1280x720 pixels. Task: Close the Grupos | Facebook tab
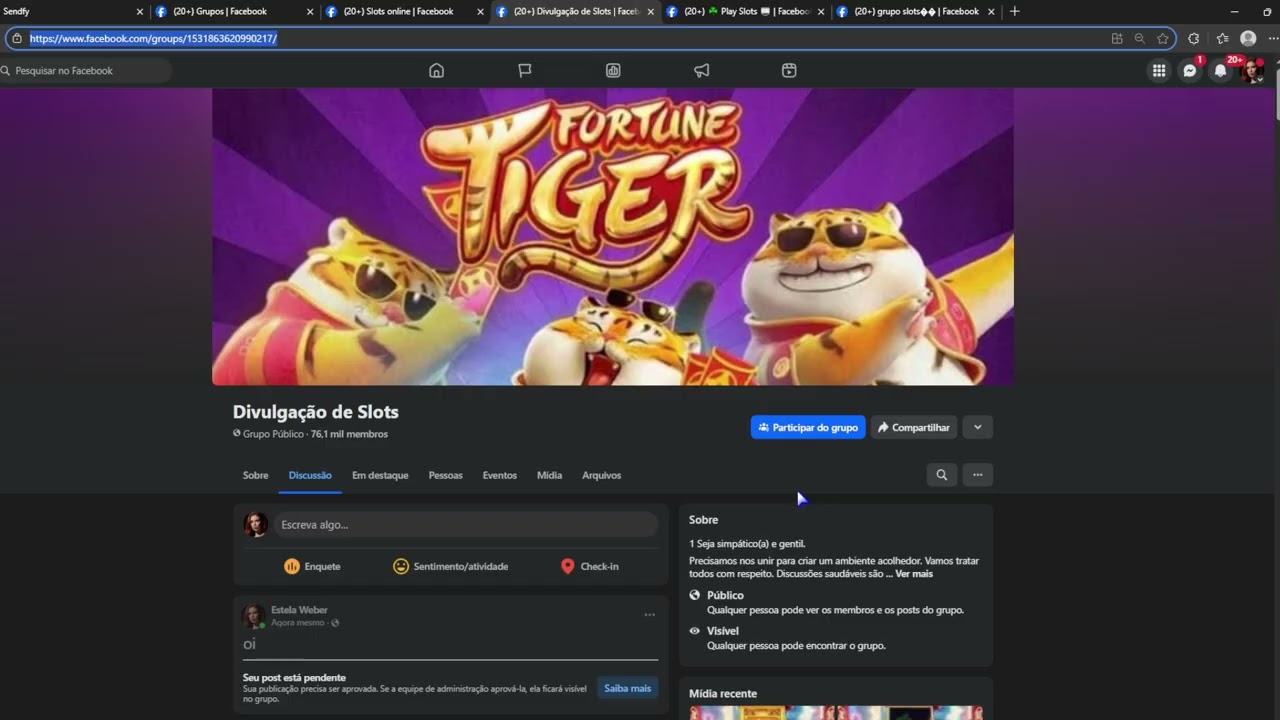pyautogui.click(x=310, y=11)
